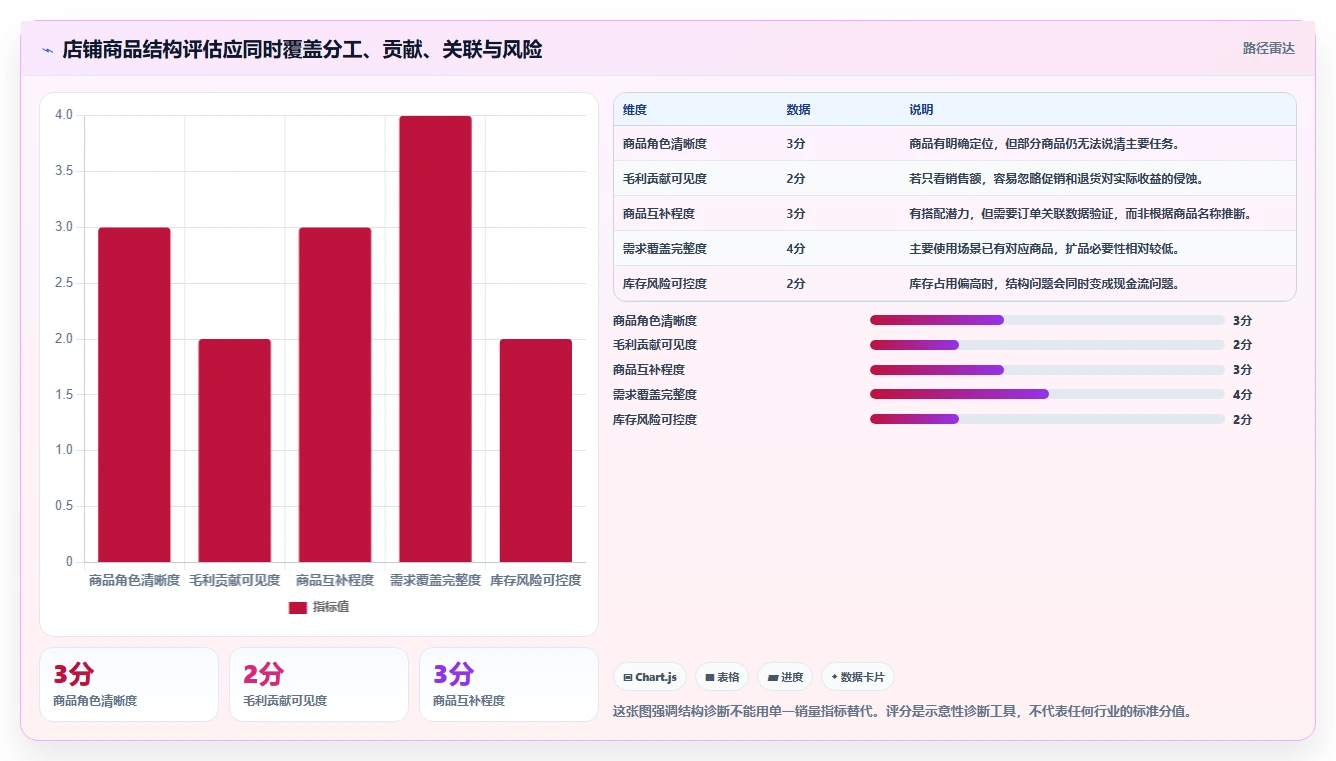Select the Chart.js chip

649,677
